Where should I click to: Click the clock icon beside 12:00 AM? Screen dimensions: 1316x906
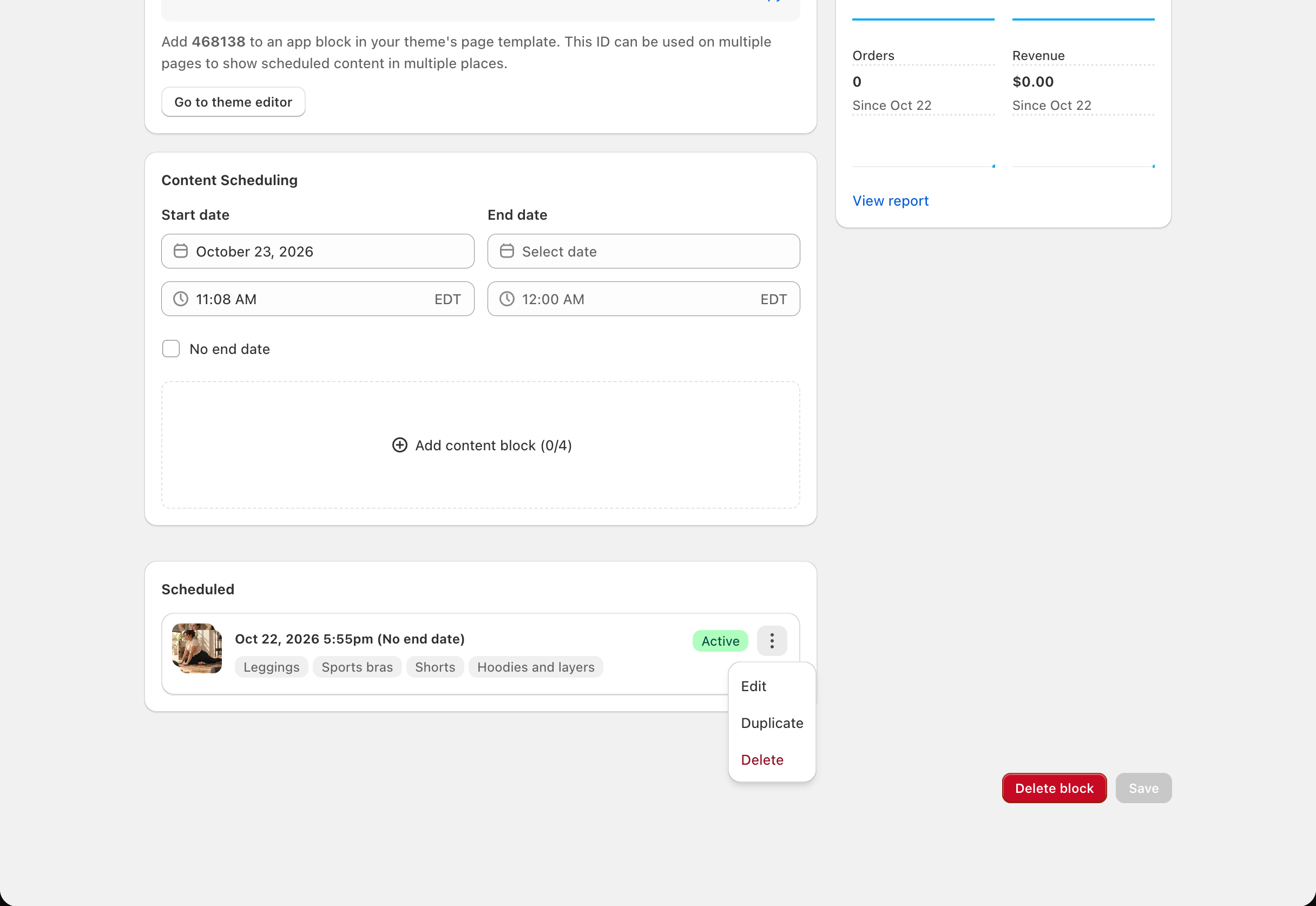point(507,299)
